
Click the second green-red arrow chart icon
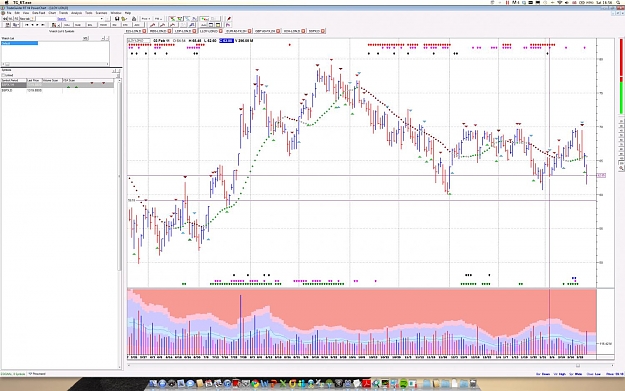click(180, 19)
